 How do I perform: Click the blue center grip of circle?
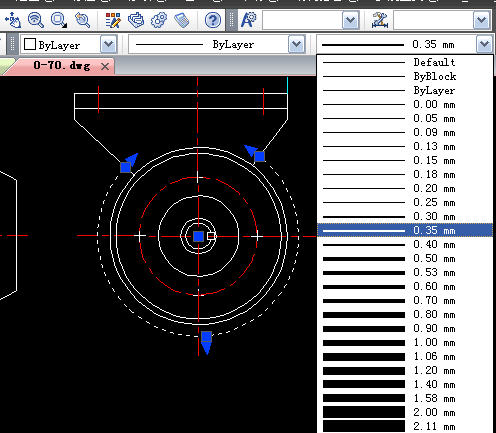coord(199,236)
